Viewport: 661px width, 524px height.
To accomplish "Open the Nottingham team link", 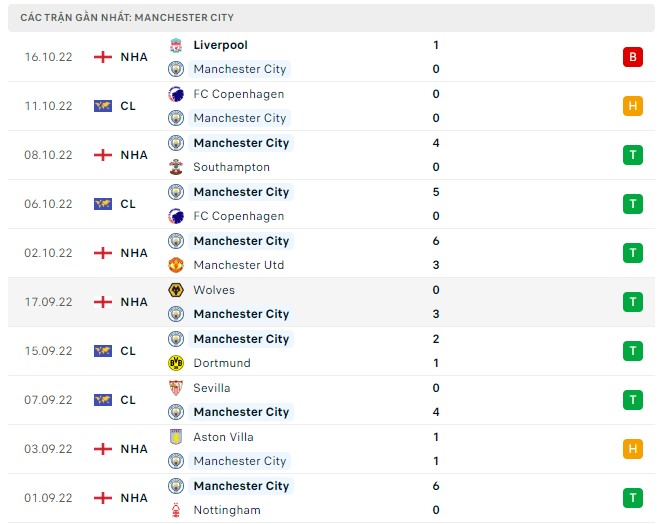I will click(x=227, y=510).
